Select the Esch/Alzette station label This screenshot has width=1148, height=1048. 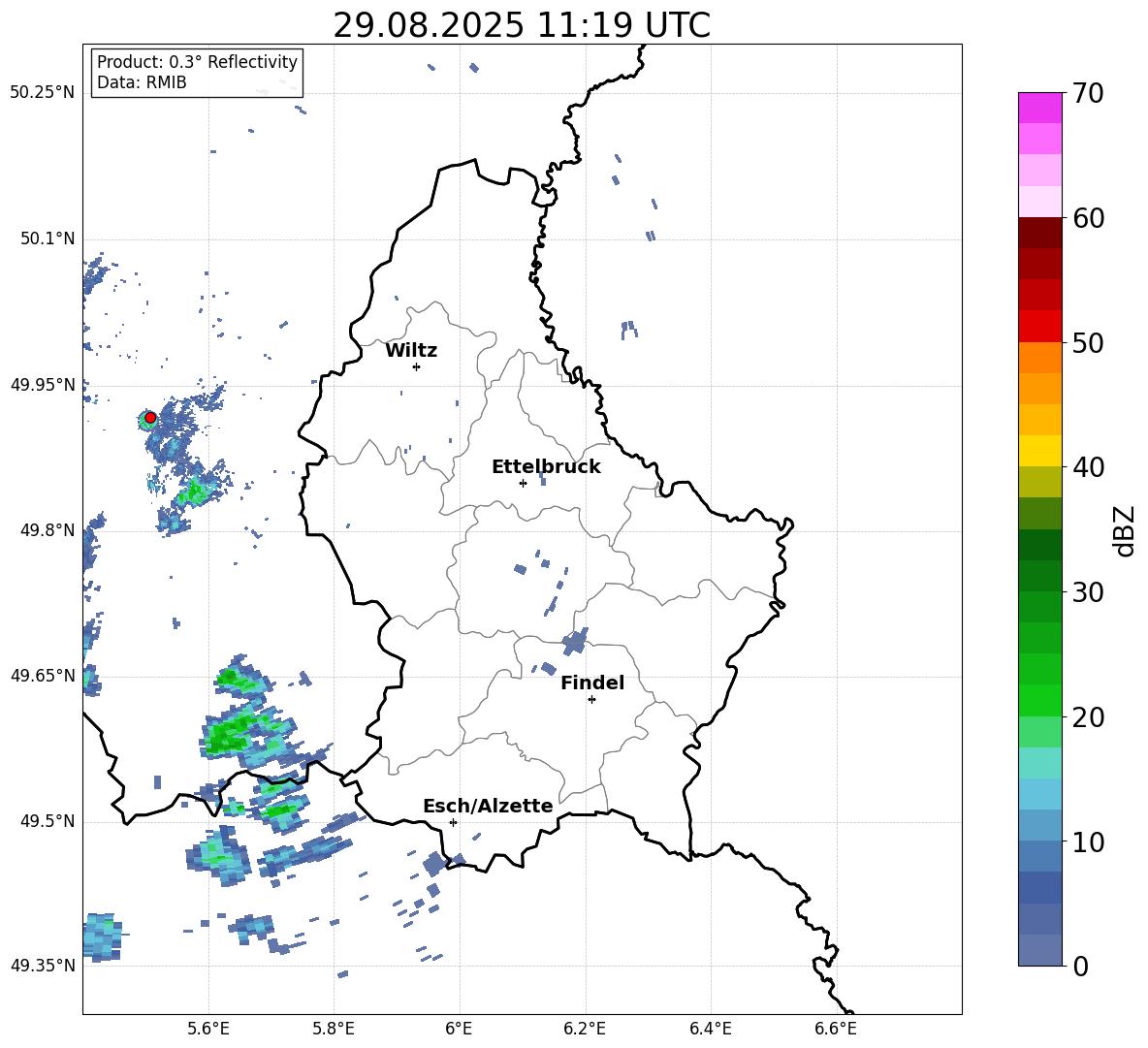[x=488, y=807]
